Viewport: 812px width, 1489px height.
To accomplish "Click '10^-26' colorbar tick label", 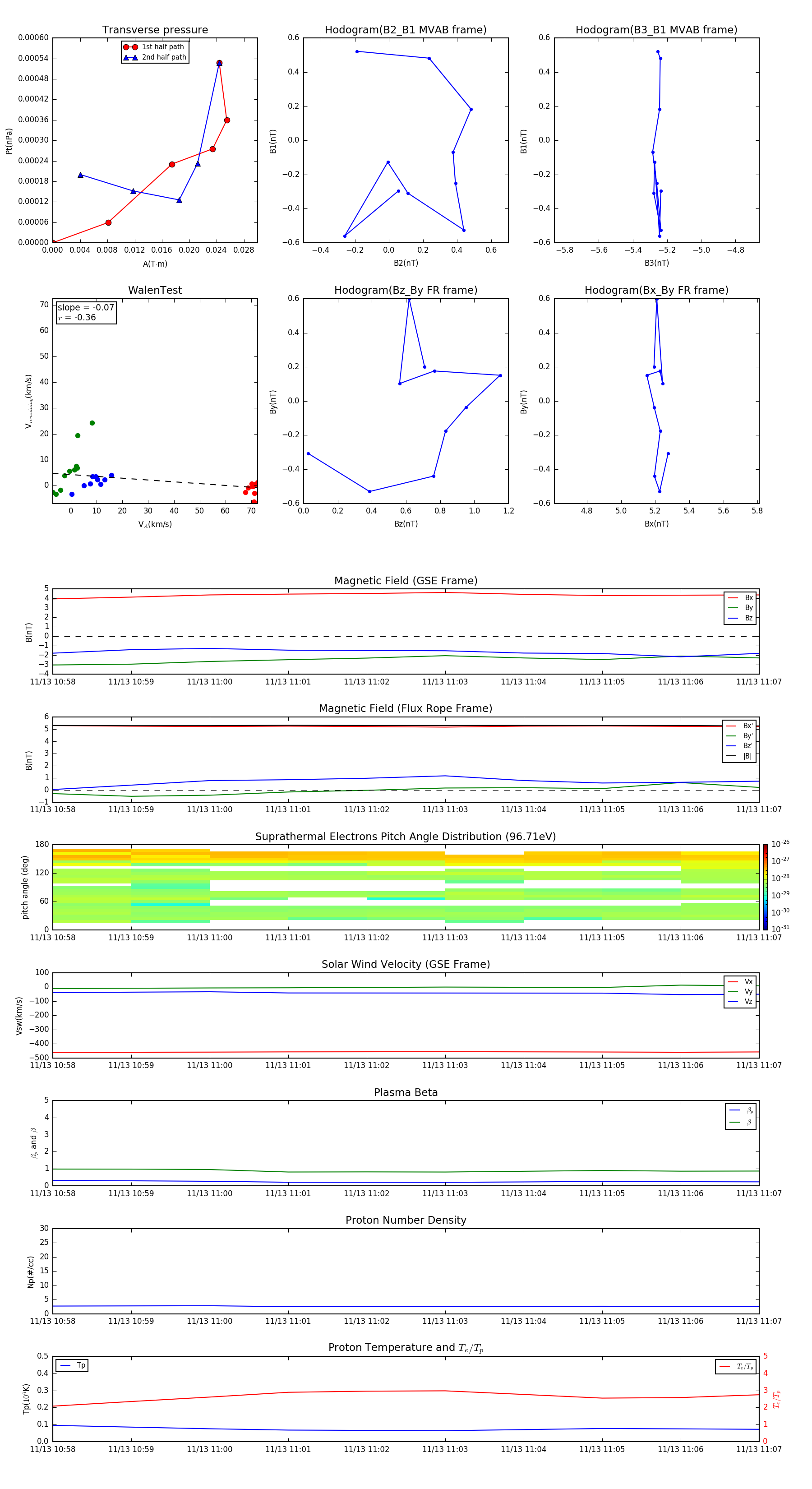I will (780, 844).
